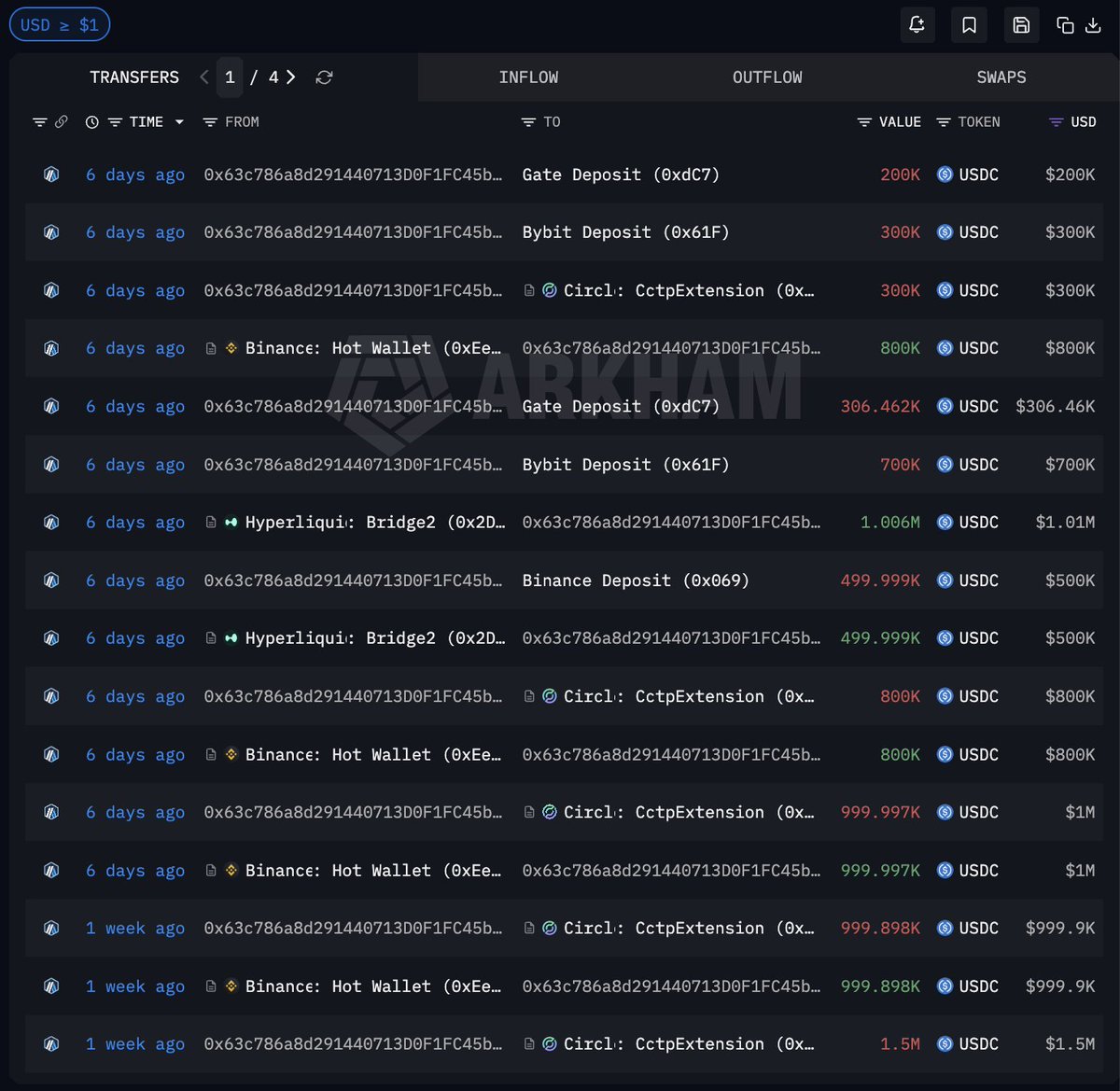Screen dimensions: 1120x1091
Task: Open Bybit Deposit (0x61F) on the 700K row
Action: pos(625,465)
